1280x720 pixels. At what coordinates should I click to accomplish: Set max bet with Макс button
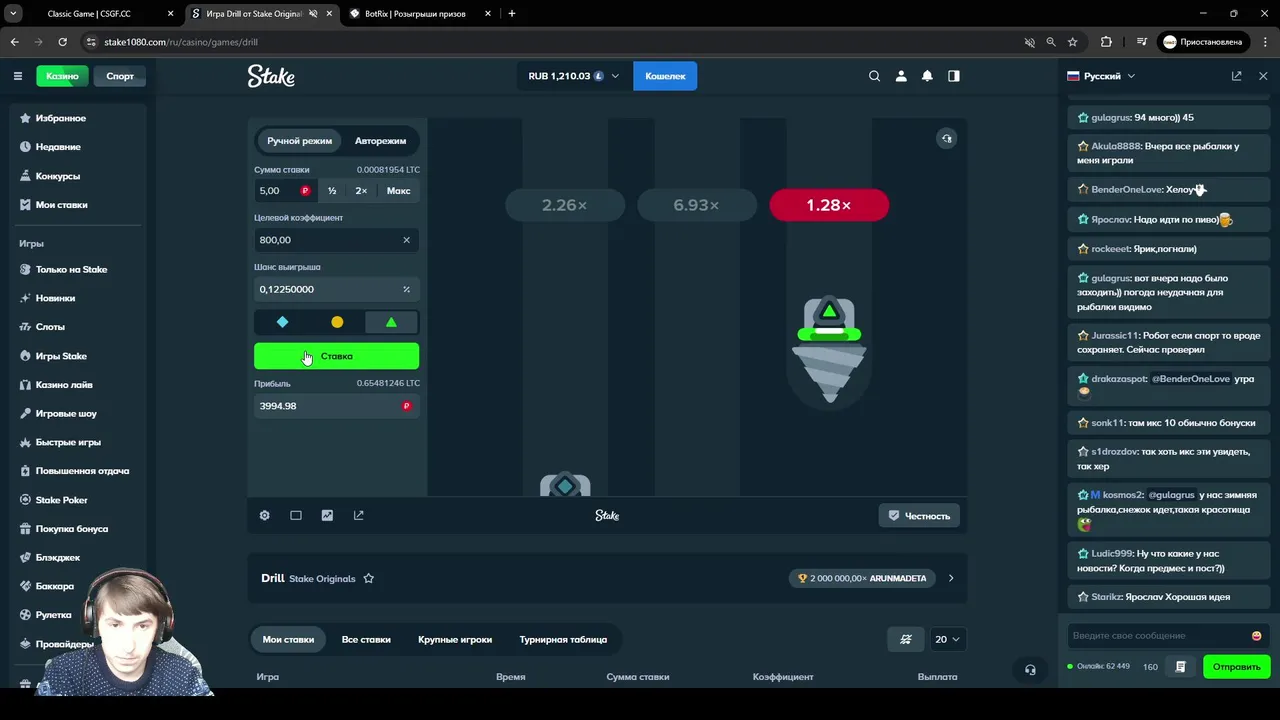point(398,191)
